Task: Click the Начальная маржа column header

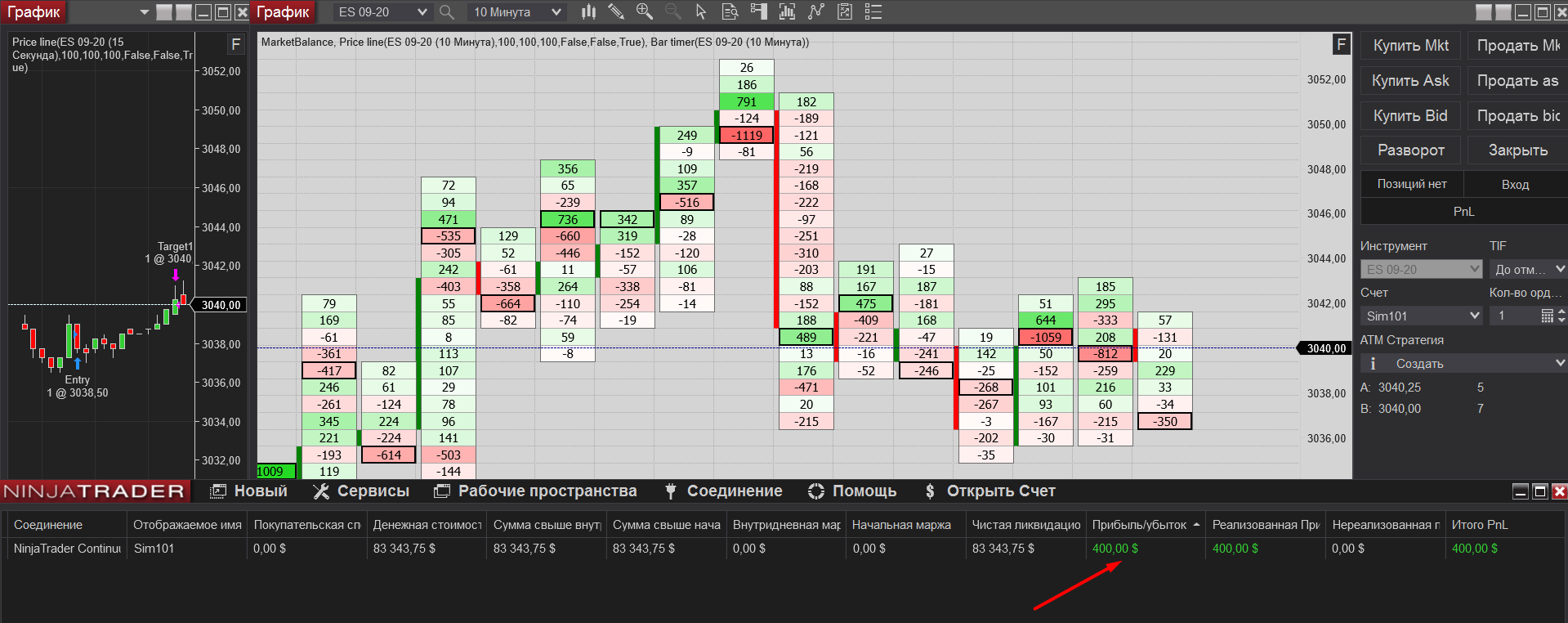Action: click(905, 525)
